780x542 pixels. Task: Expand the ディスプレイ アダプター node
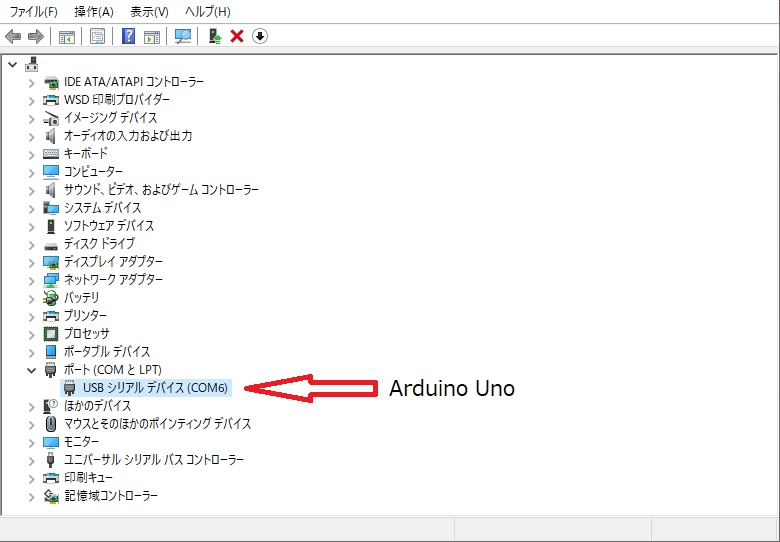32,262
